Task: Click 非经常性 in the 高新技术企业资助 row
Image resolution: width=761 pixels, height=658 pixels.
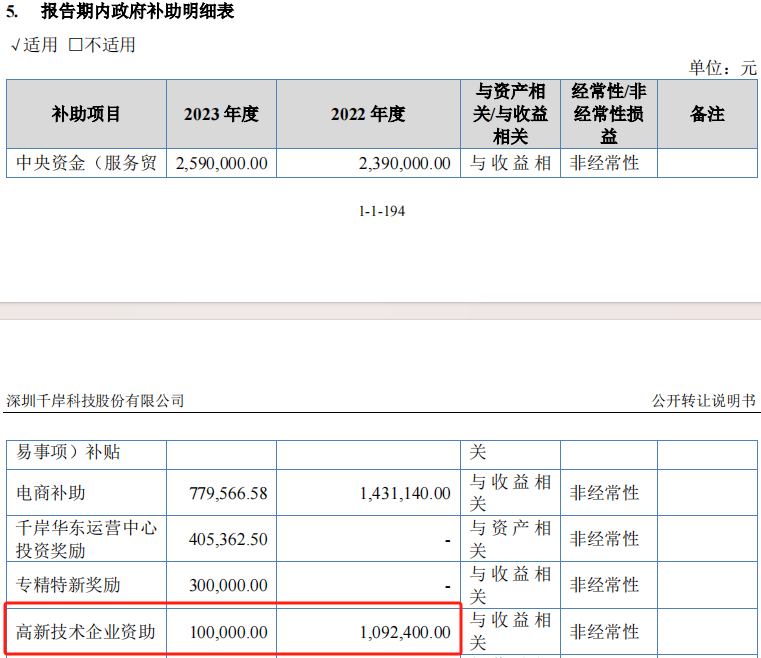Action: (x=604, y=632)
